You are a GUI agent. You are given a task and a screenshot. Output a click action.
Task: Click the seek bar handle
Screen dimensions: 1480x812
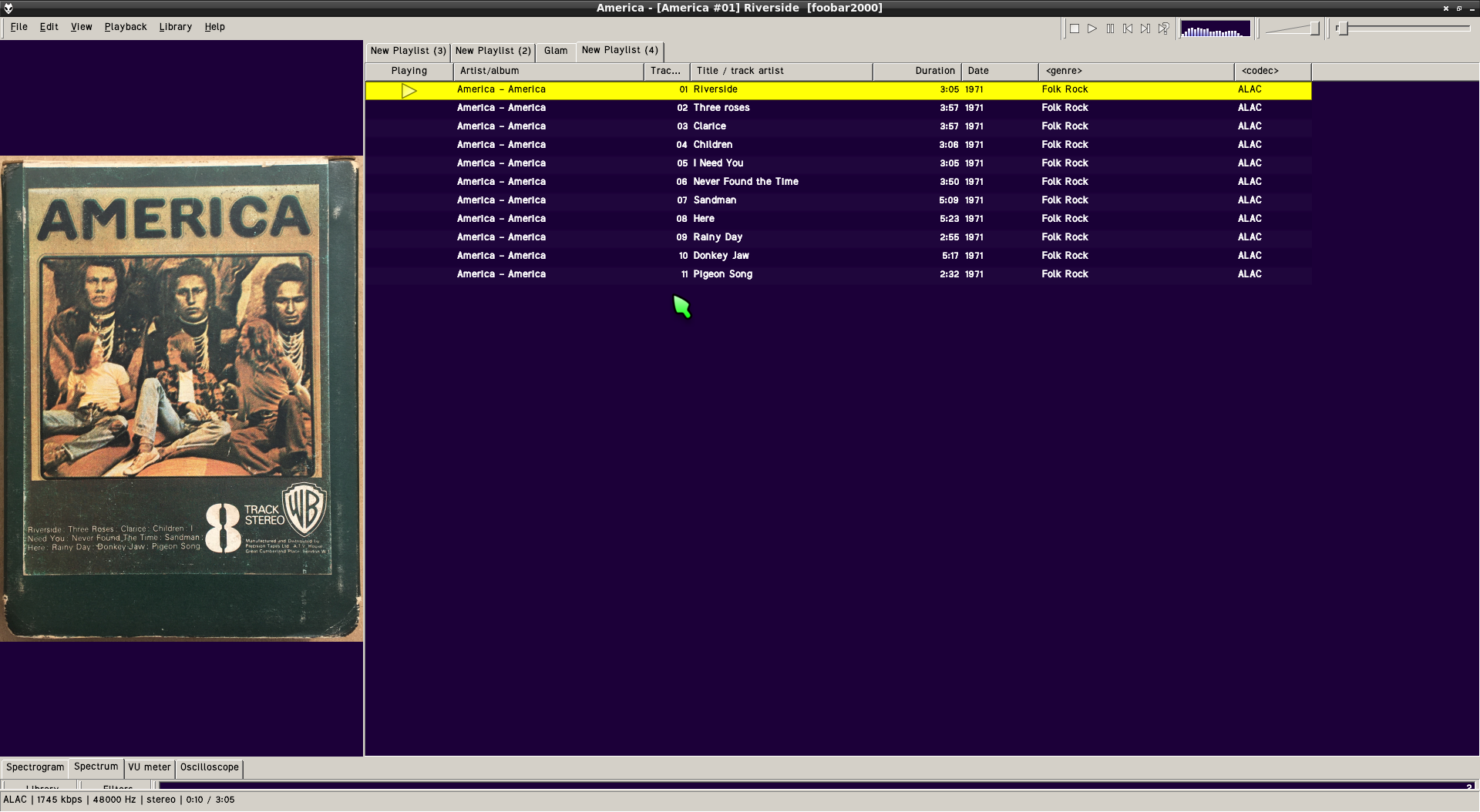(x=1342, y=29)
